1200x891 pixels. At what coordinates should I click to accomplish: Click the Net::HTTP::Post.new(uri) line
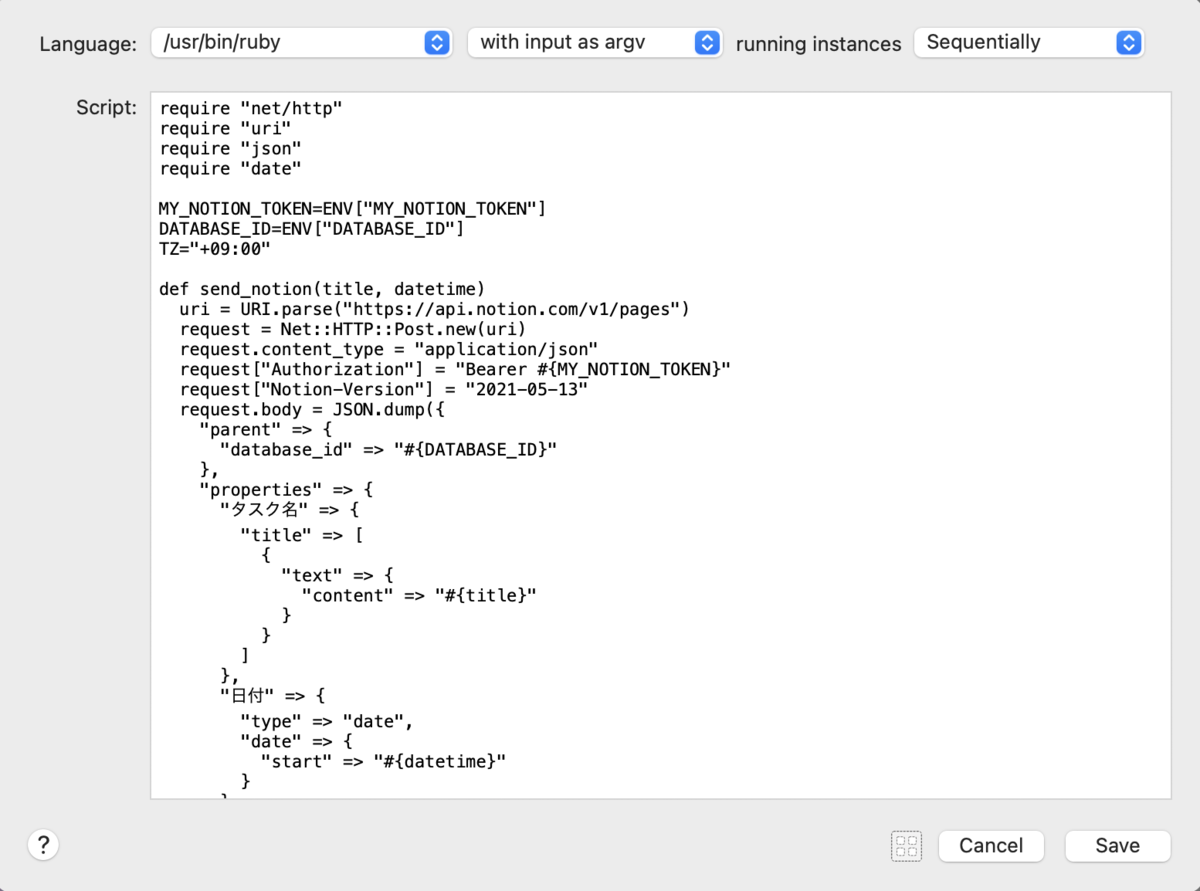pos(353,329)
